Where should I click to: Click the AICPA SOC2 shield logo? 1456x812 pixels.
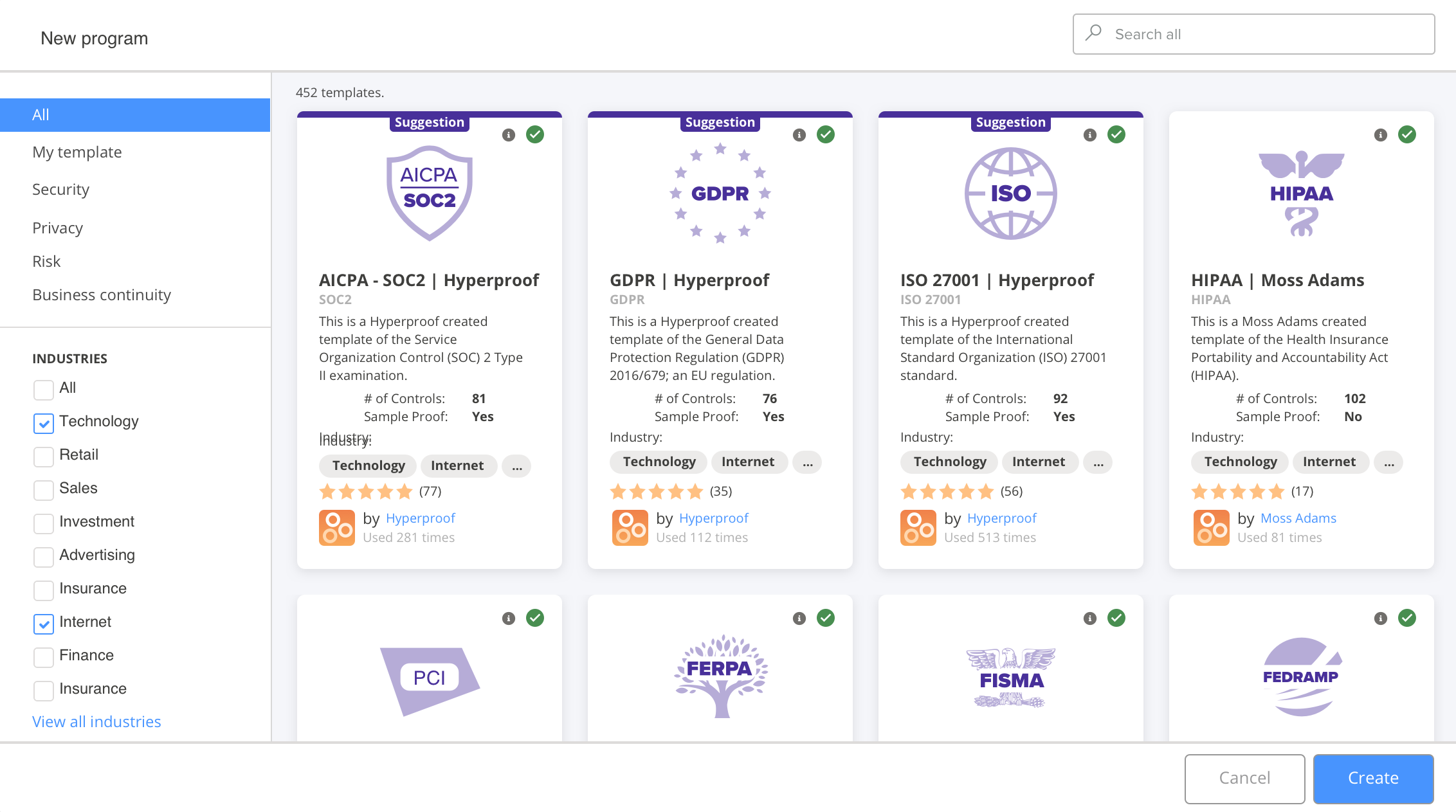point(430,193)
